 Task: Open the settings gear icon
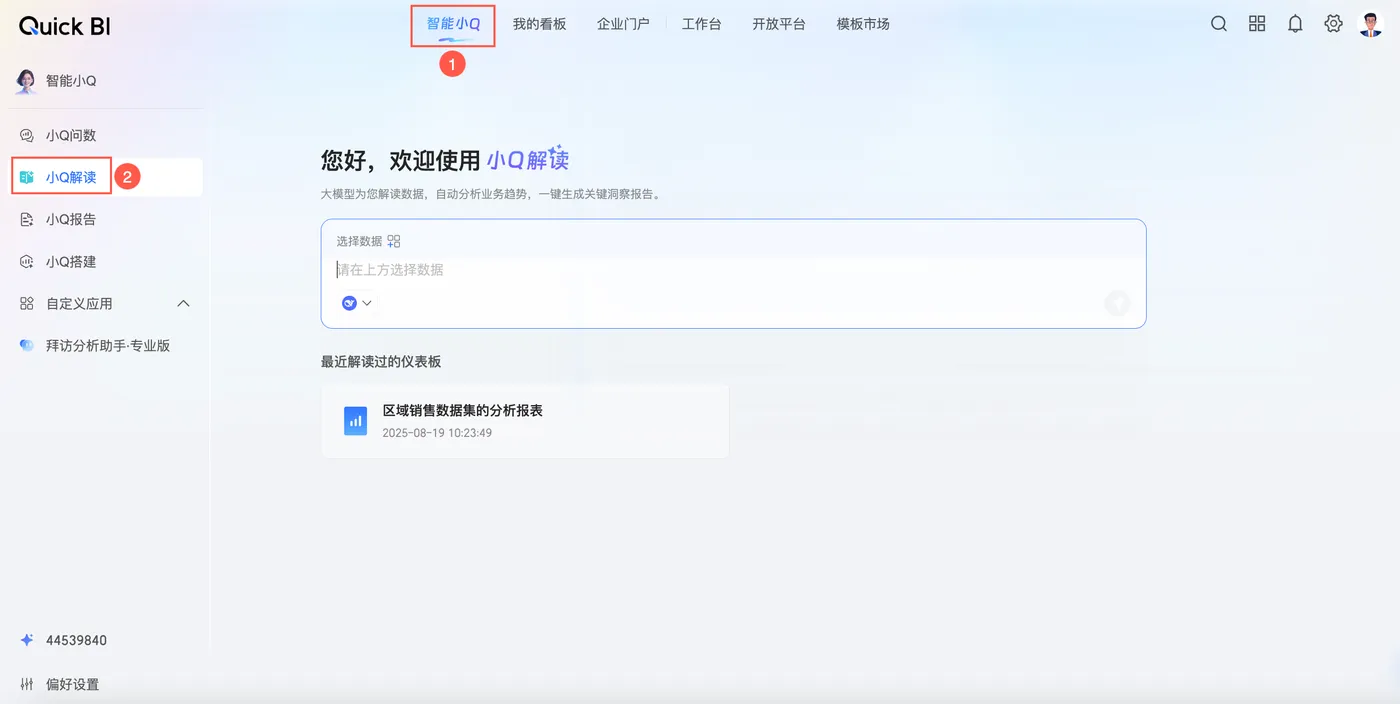pyautogui.click(x=1333, y=24)
